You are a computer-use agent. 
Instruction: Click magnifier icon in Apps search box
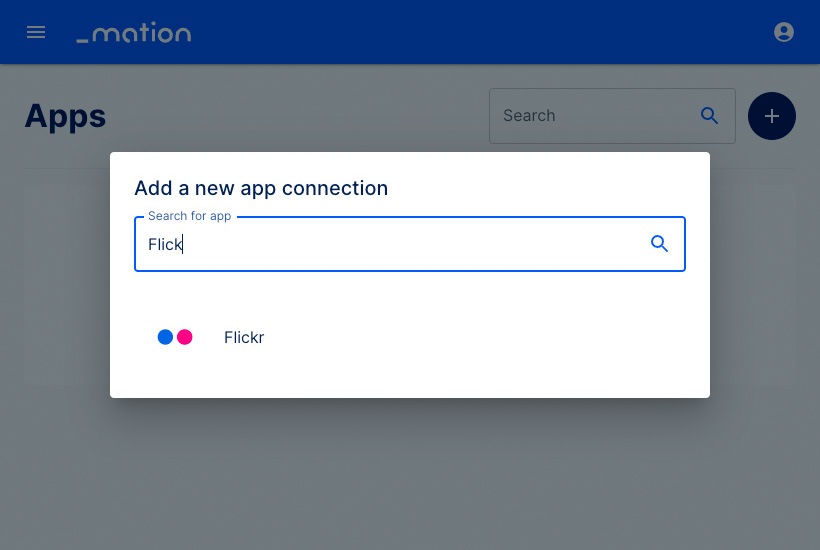[709, 116]
